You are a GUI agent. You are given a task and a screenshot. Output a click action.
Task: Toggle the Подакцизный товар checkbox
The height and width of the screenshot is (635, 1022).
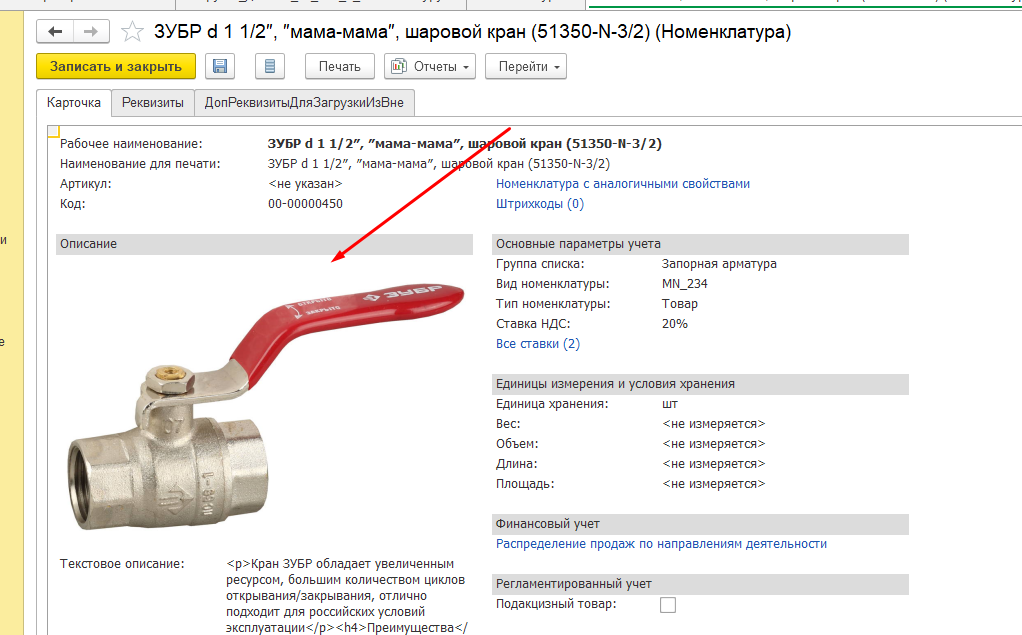(668, 605)
